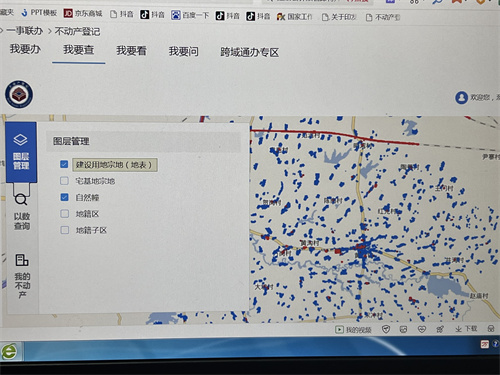Click the round real-estate registry logo
Screen dimensions: 500x375
(19, 94)
